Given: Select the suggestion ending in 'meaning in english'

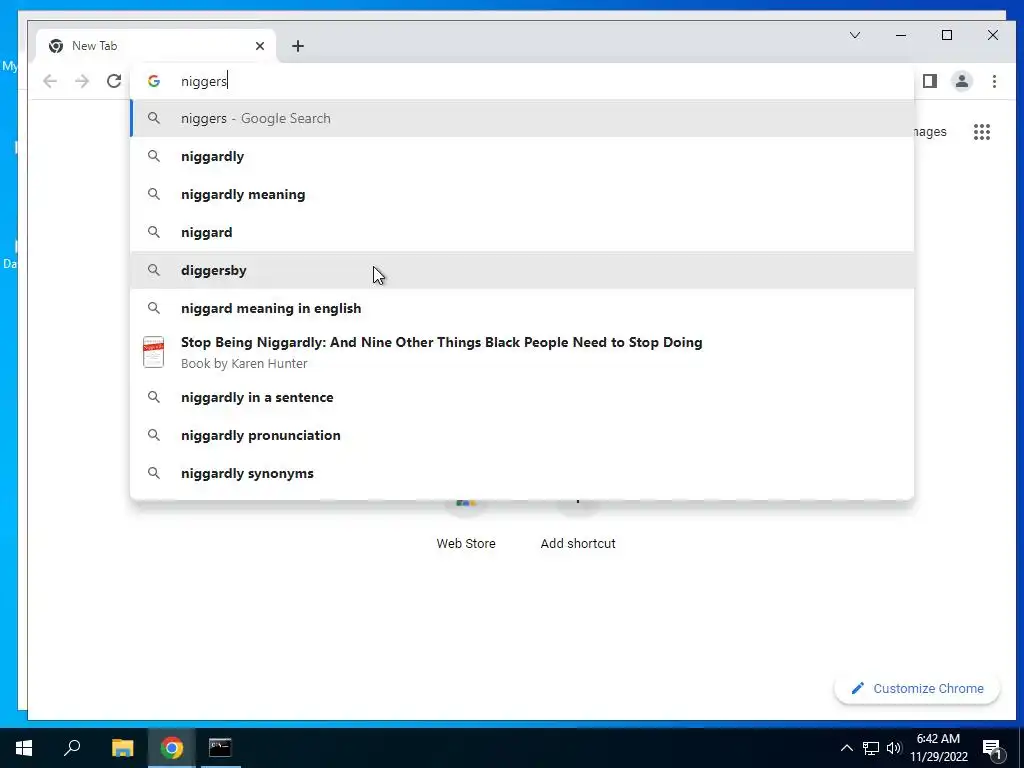Looking at the screenshot, I should (x=522, y=308).
